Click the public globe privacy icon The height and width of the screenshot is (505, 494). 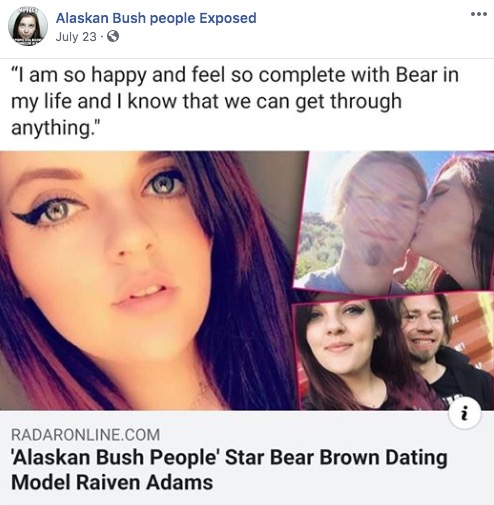[x=113, y=36]
